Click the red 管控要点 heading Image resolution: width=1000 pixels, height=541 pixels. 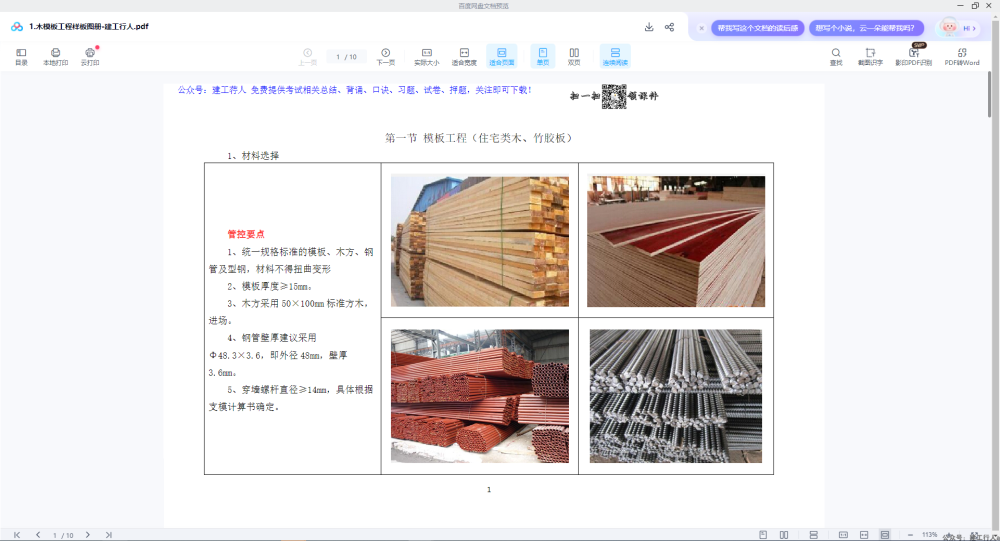pos(246,234)
